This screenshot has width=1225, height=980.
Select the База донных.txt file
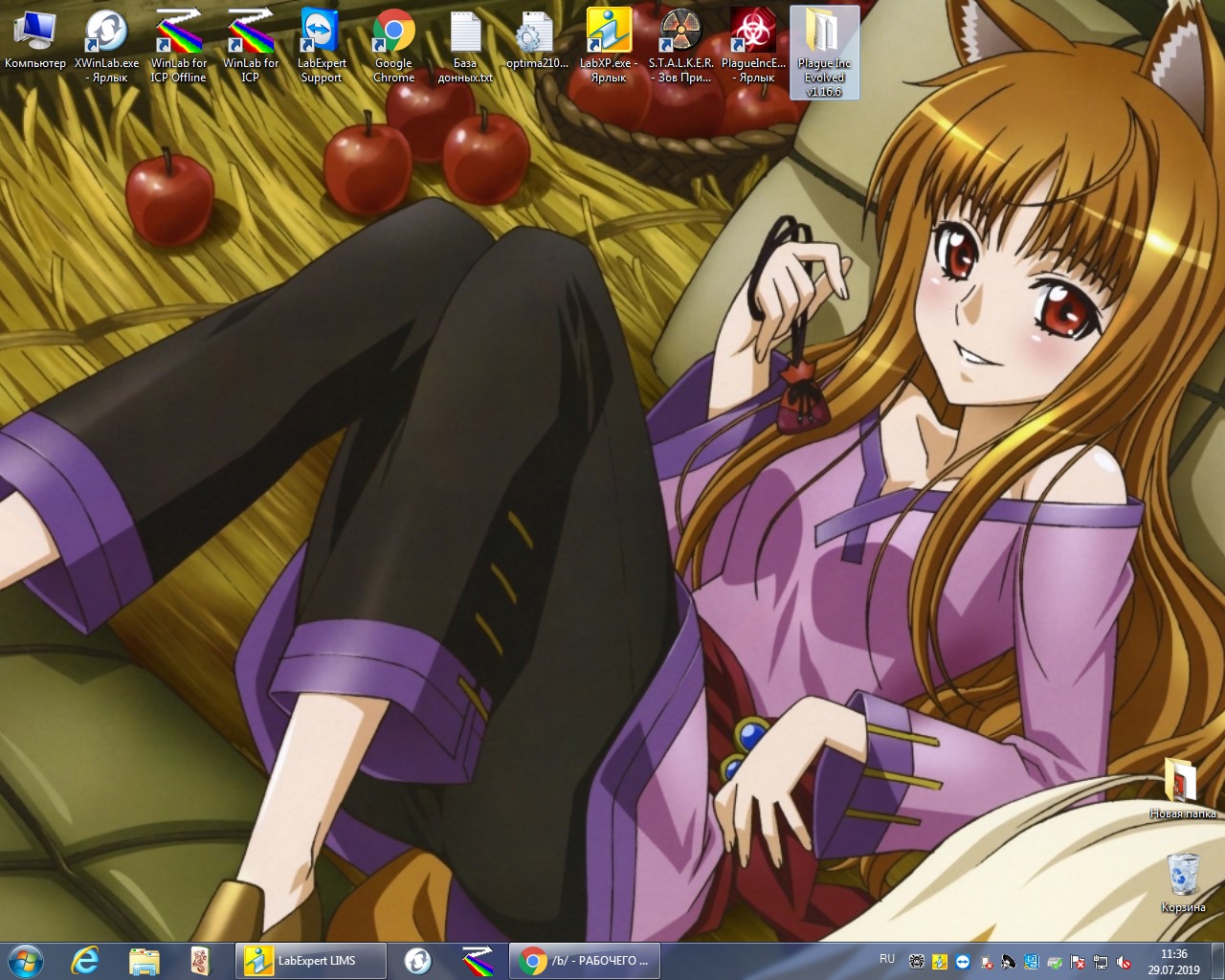[x=465, y=45]
